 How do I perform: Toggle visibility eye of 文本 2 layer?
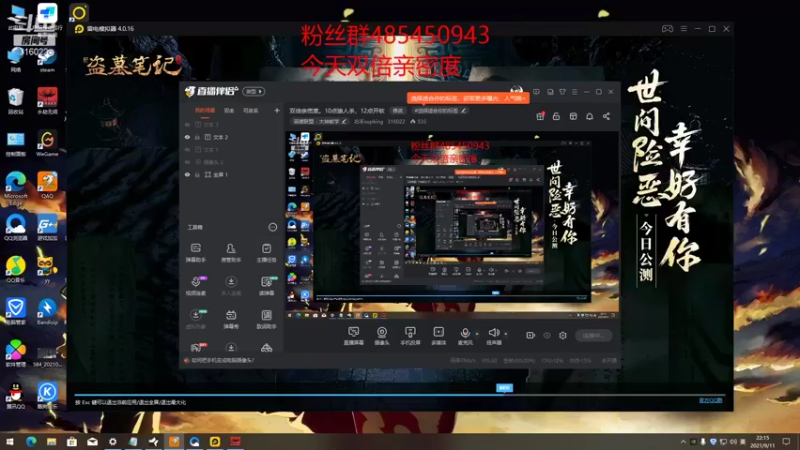[187, 137]
